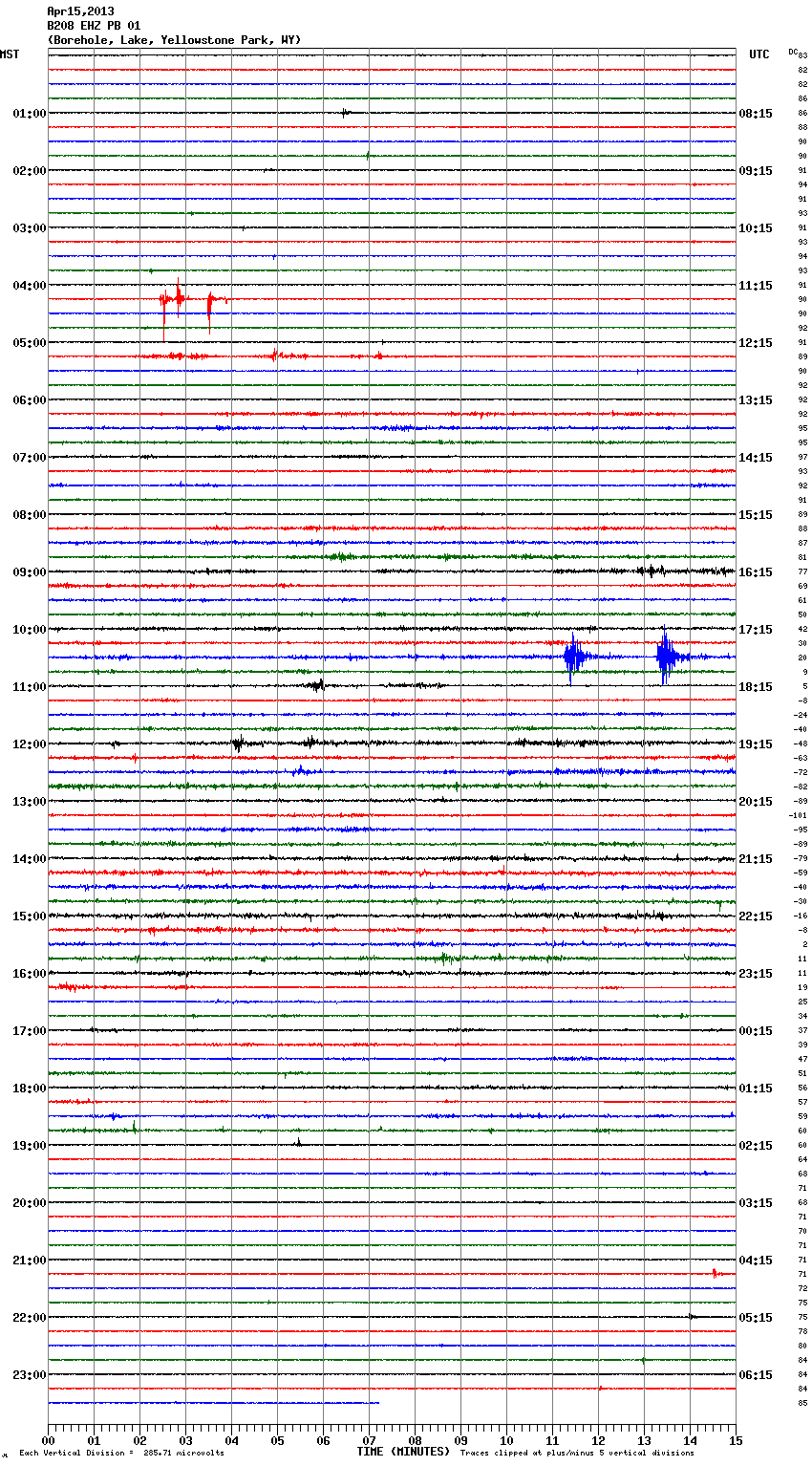Click minute-axis tick label '15'
812x1466 pixels.
point(736,1441)
